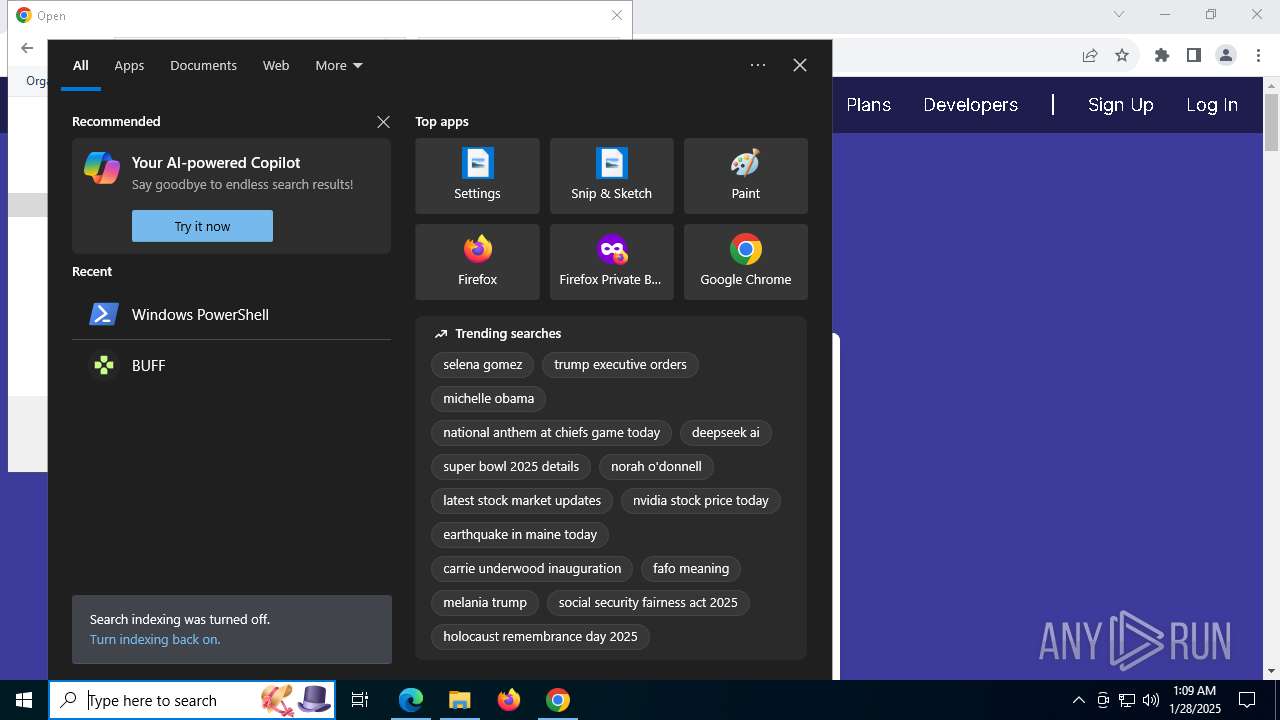Click the Try it now button
1280x720 pixels.
[x=202, y=226]
